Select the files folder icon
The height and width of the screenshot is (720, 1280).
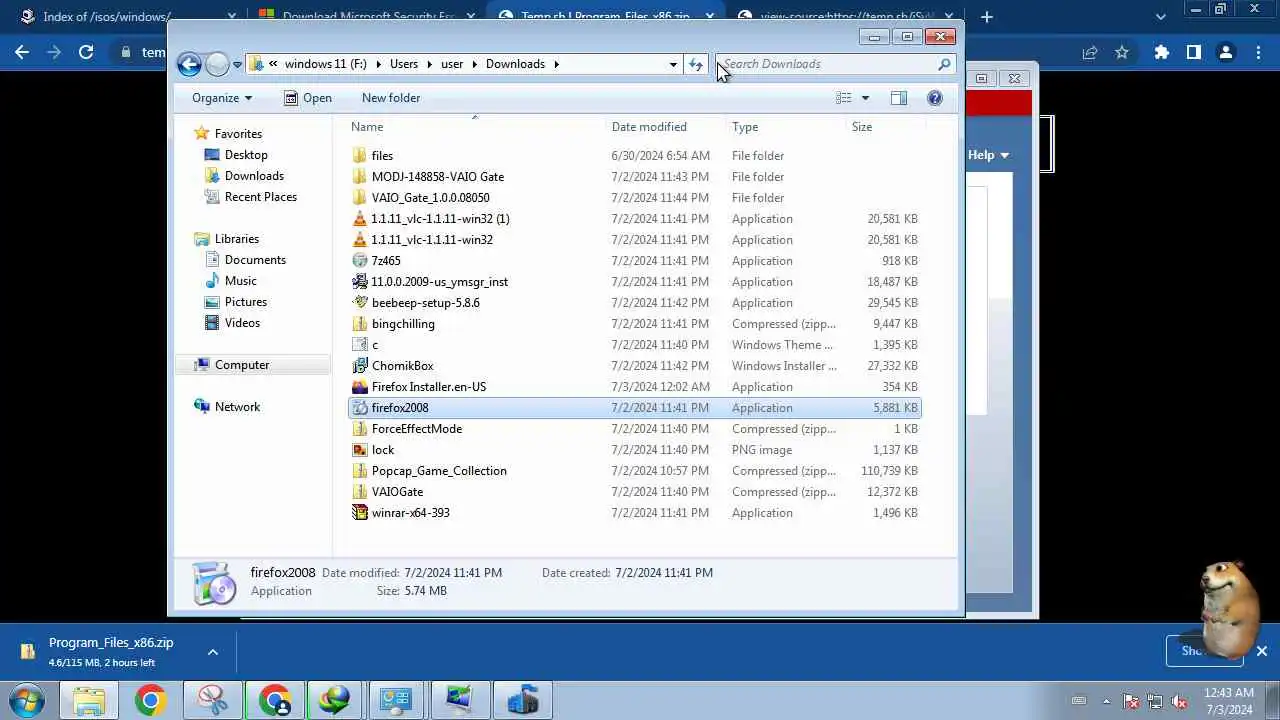pyautogui.click(x=360, y=156)
